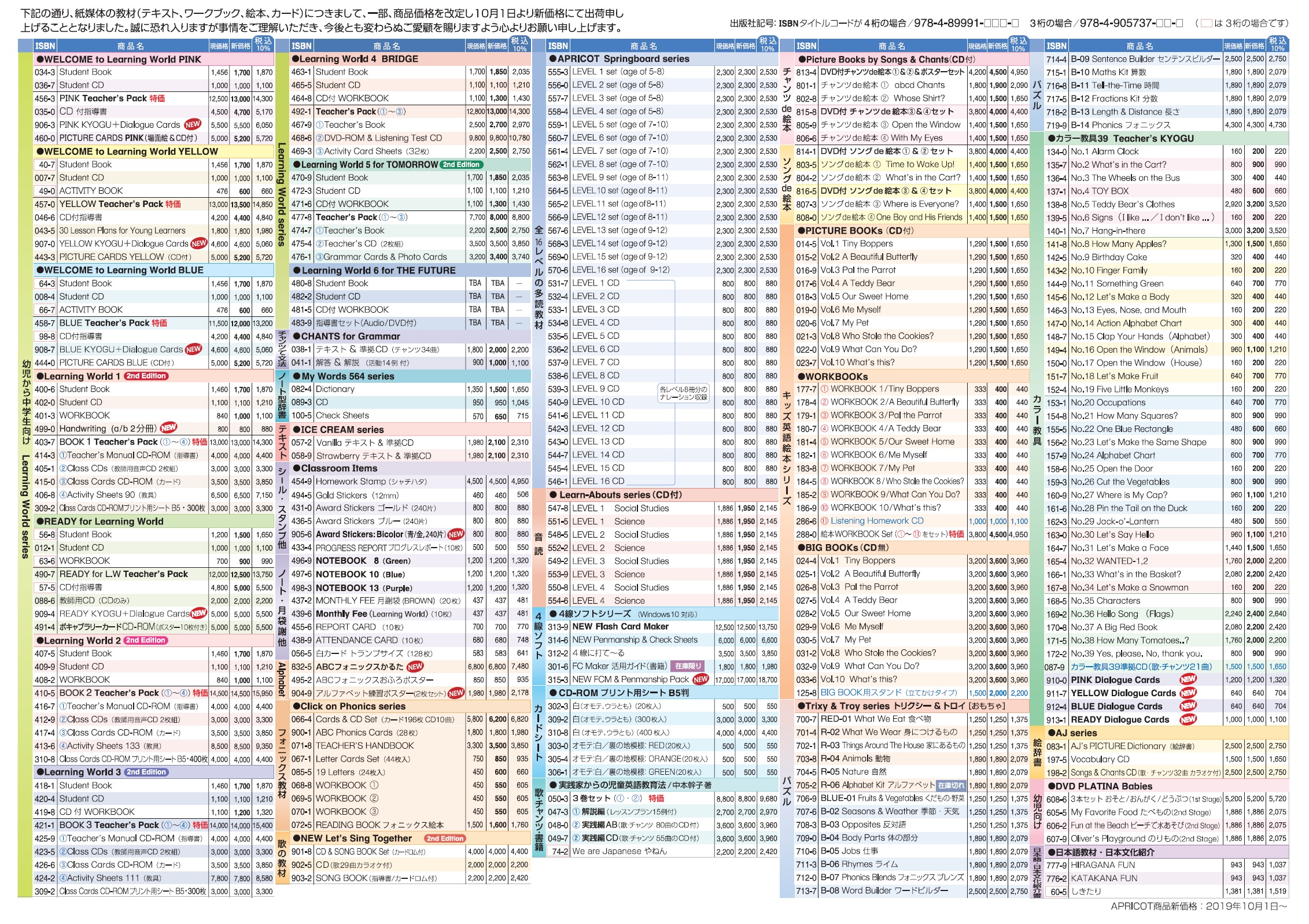Image resolution: width=1309 pixels, height=924 pixels.
Task: Click the 在庫切れ badge on R-06 Alphabet Kit
Action: tap(952, 785)
